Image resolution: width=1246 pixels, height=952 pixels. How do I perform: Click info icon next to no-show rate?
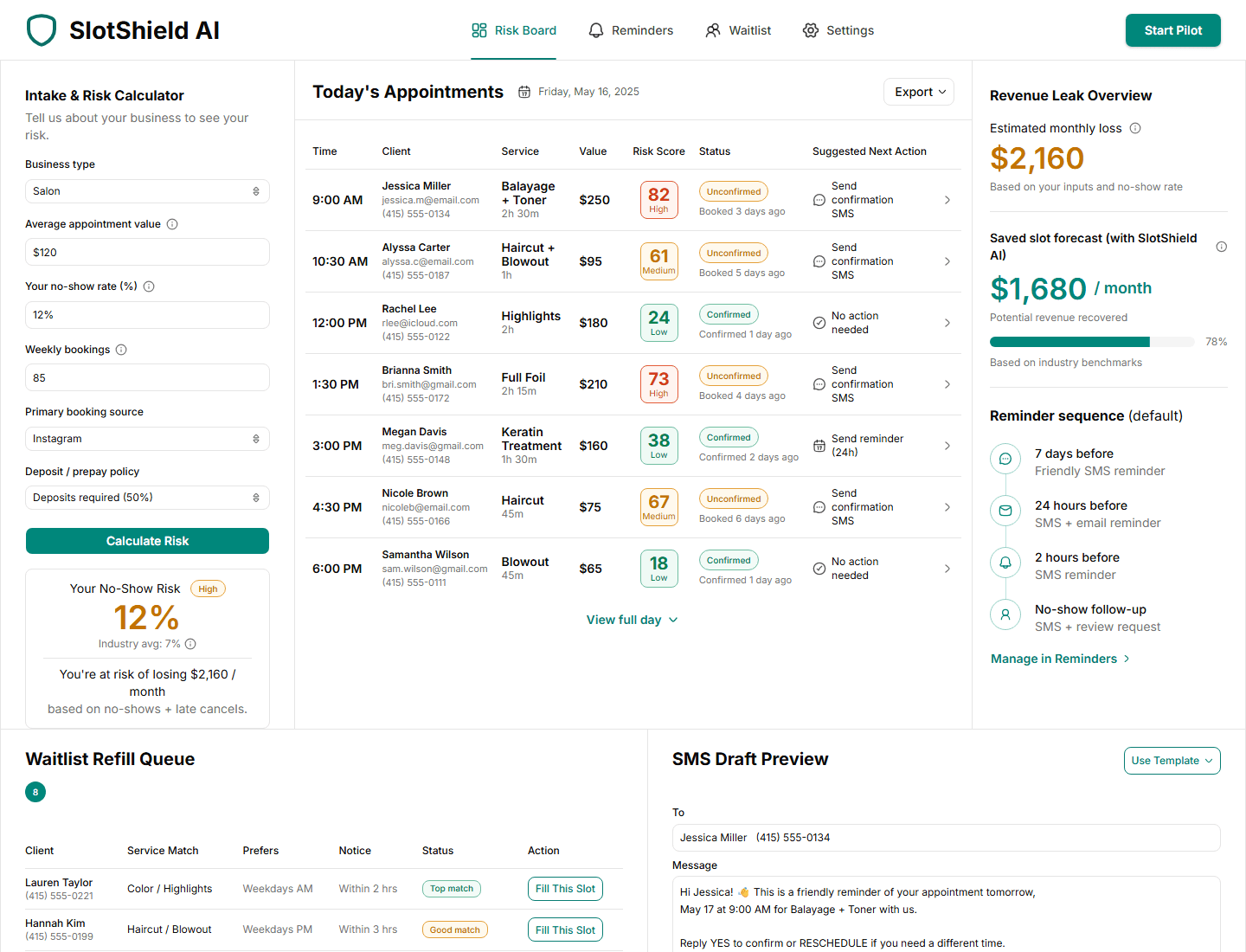click(x=149, y=286)
